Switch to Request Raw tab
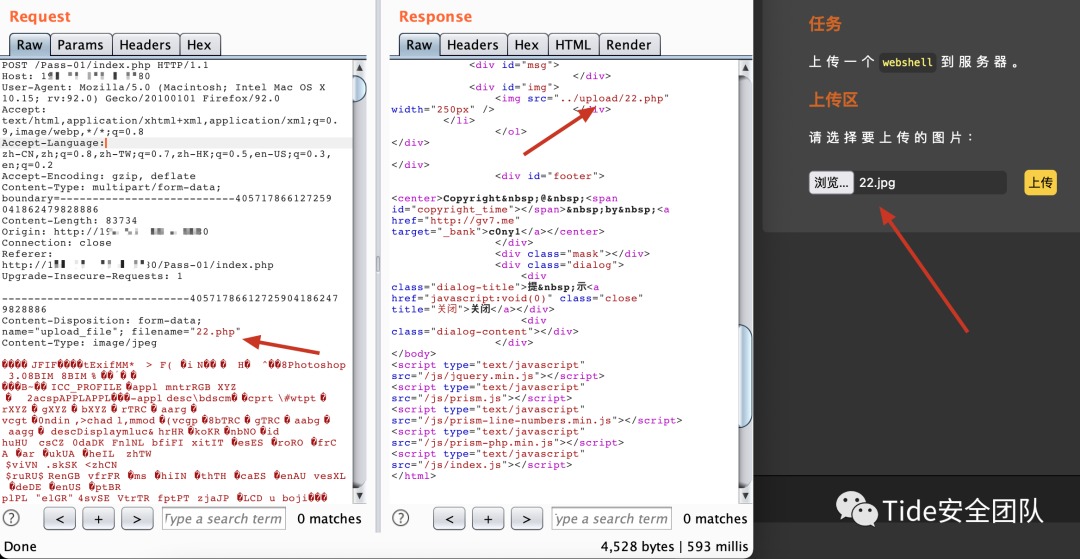 (x=30, y=45)
